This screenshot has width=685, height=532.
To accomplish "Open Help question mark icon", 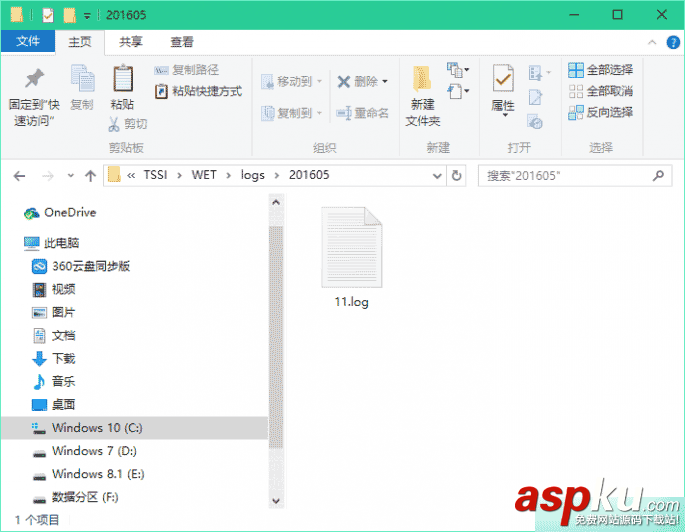I will [x=673, y=42].
